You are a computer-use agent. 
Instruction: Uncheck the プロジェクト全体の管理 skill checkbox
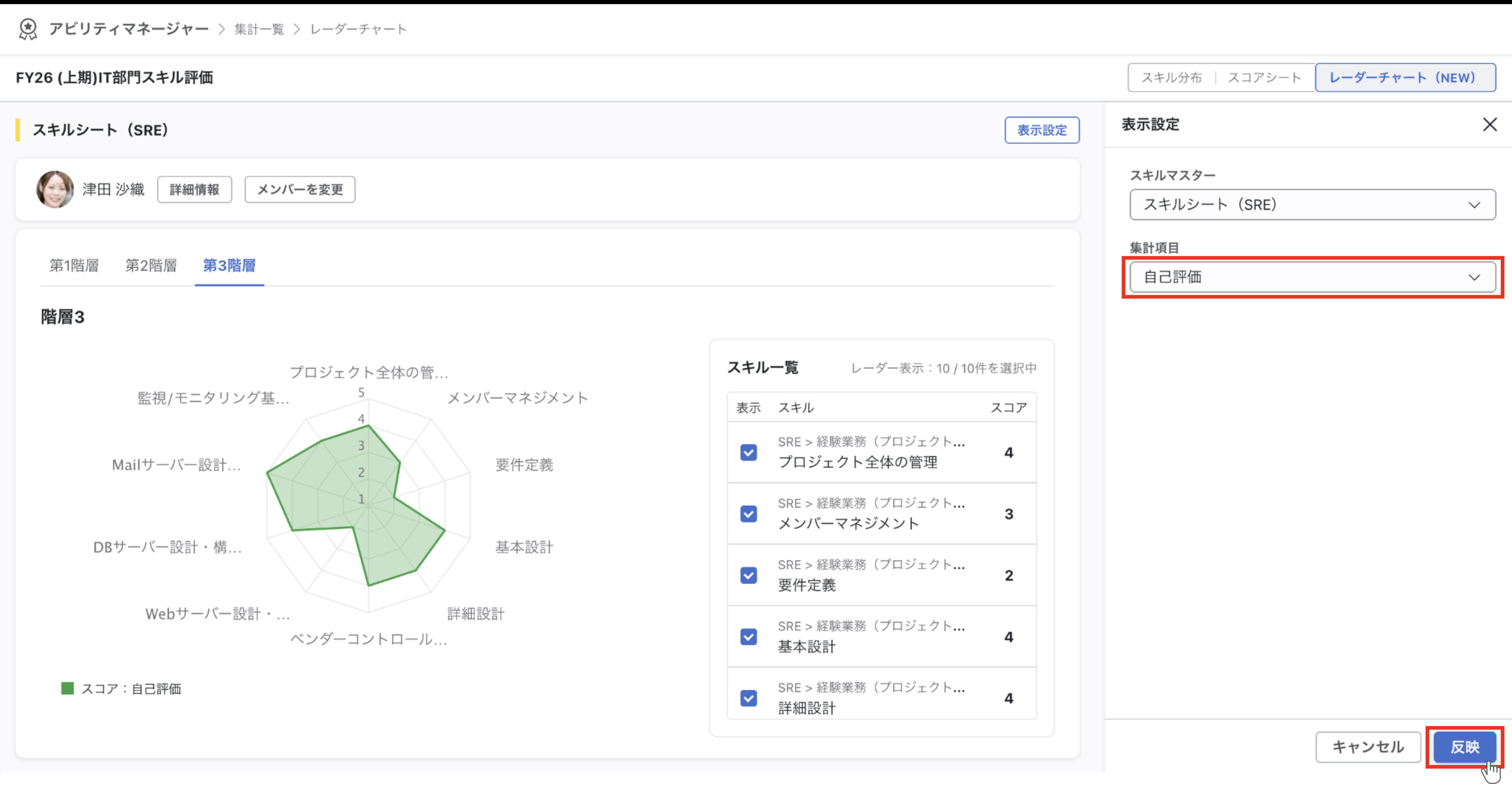pos(748,453)
